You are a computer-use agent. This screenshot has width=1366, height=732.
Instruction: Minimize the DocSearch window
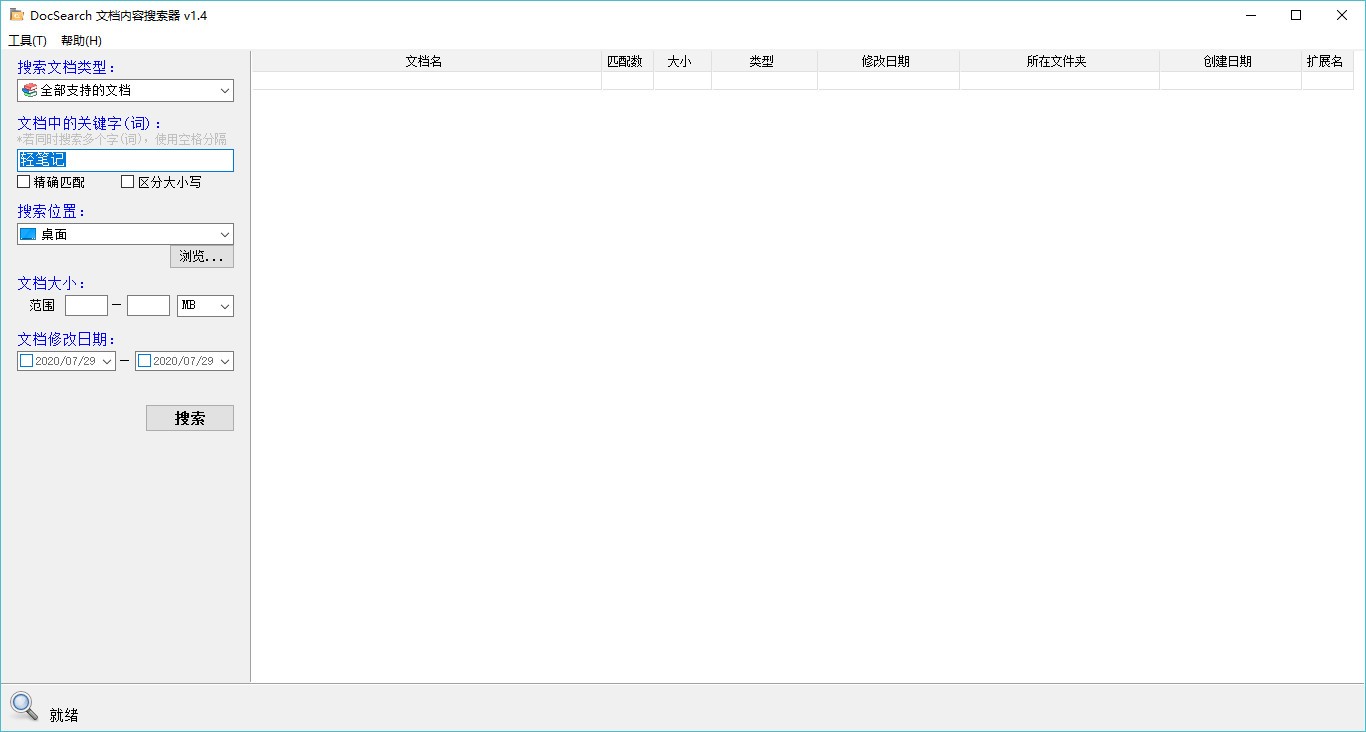pyautogui.click(x=1250, y=15)
